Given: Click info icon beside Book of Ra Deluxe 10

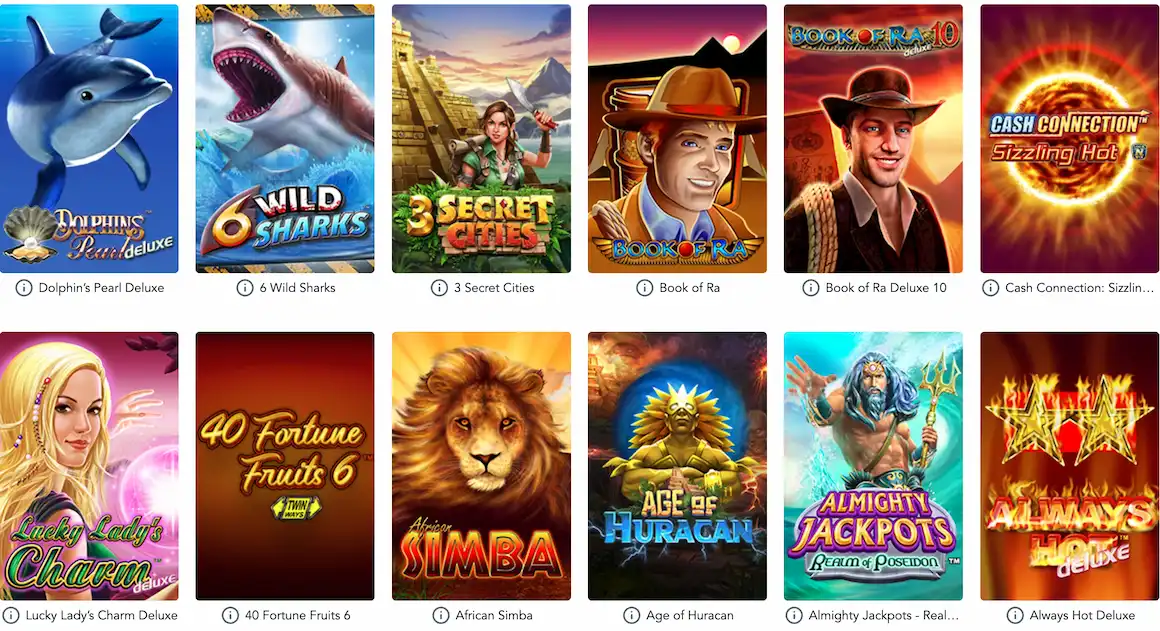Looking at the screenshot, I should pos(811,288).
